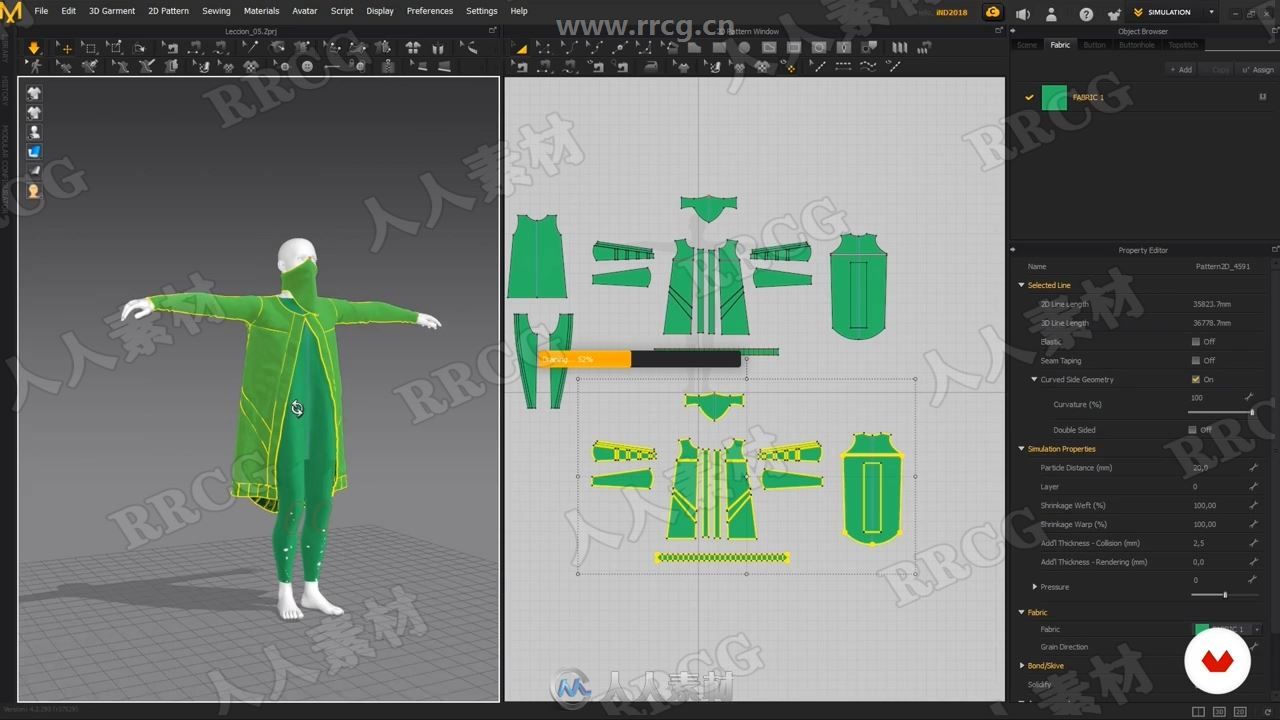Select the Select/Move tool in 3D toolbar
The image size is (1280, 720).
pyautogui.click(x=64, y=48)
